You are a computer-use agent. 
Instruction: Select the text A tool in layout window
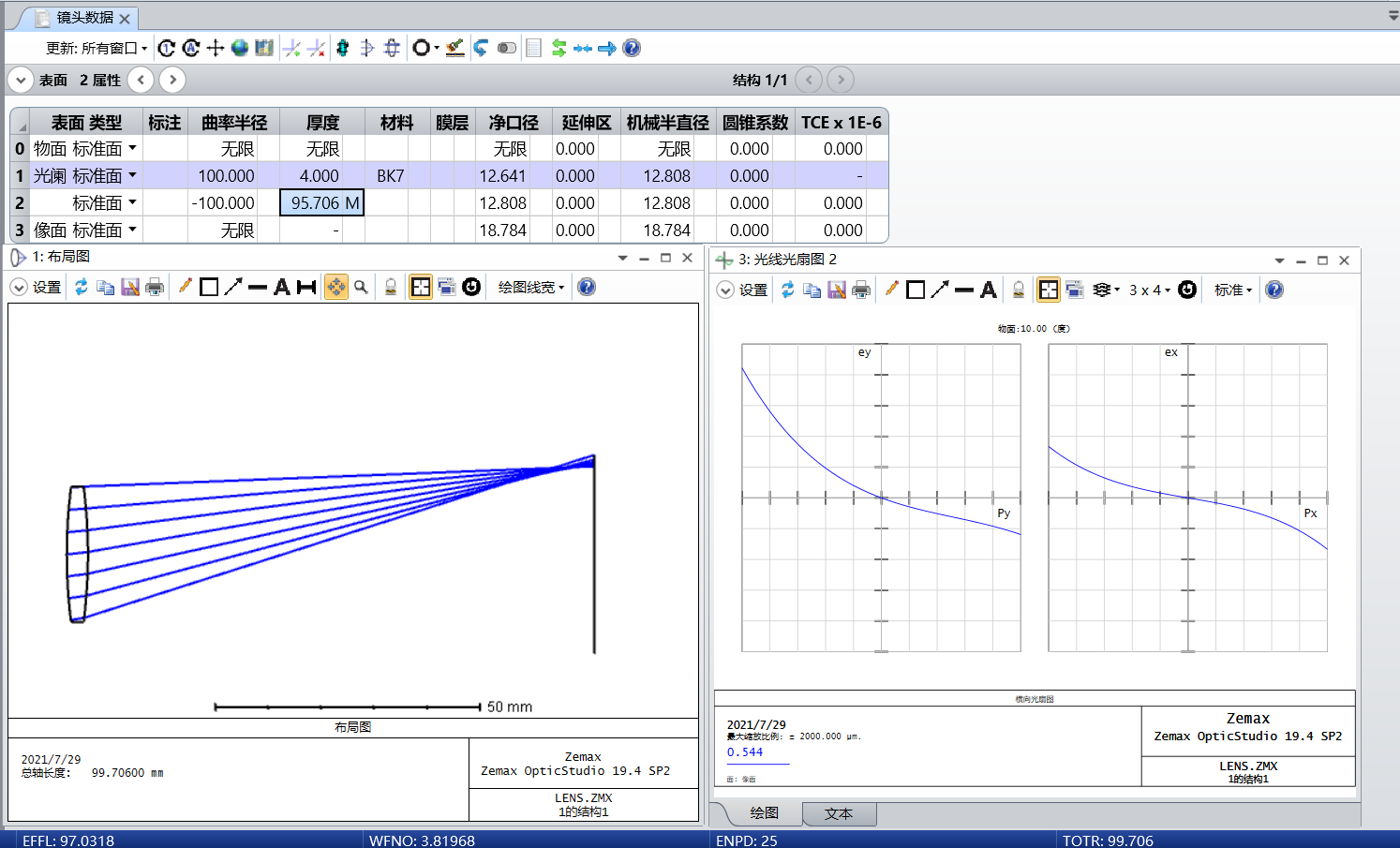coord(282,287)
